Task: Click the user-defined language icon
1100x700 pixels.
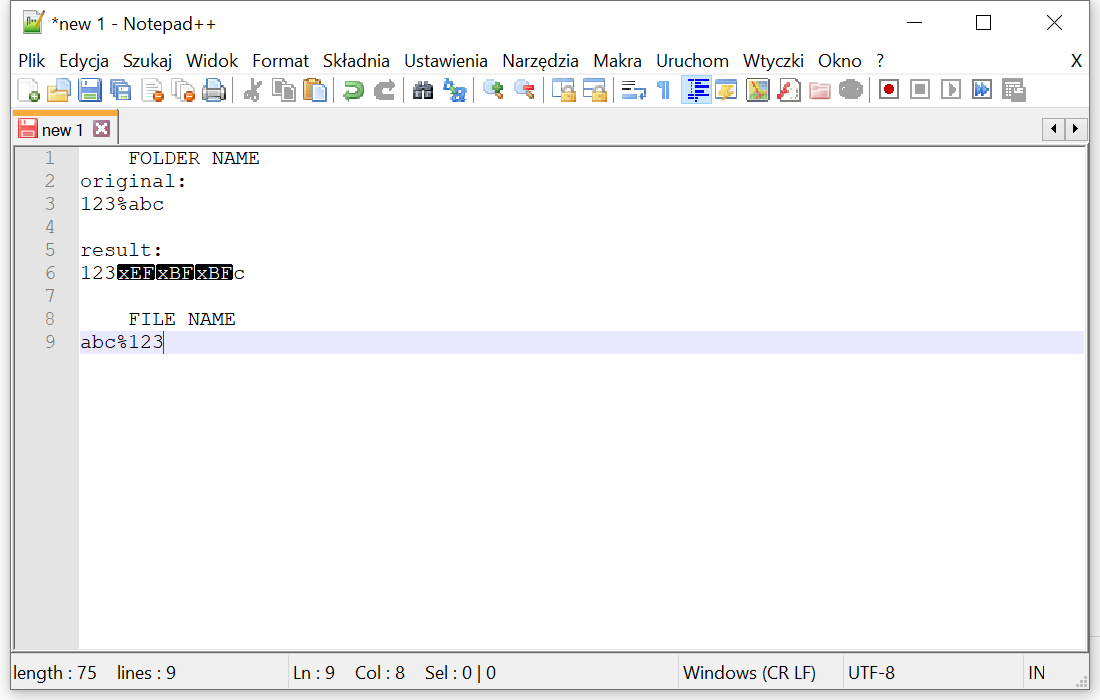Action: (x=727, y=90)
